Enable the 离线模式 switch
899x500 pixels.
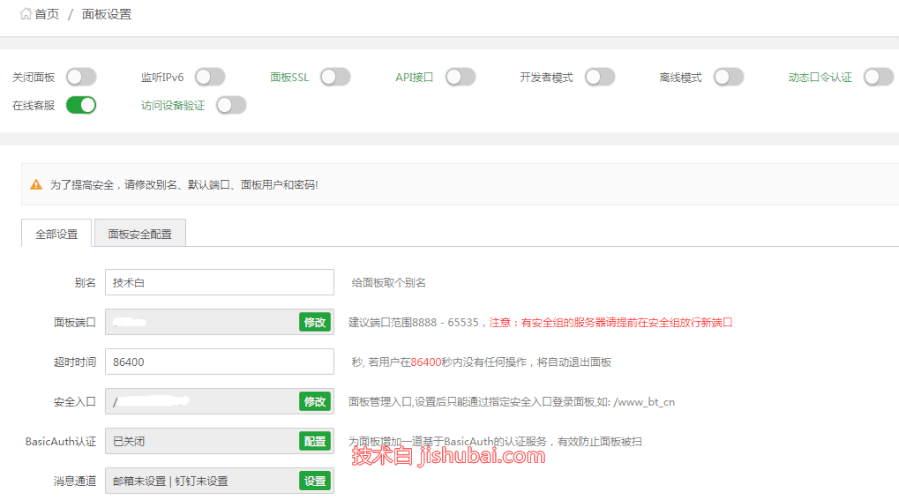(729, 77)
